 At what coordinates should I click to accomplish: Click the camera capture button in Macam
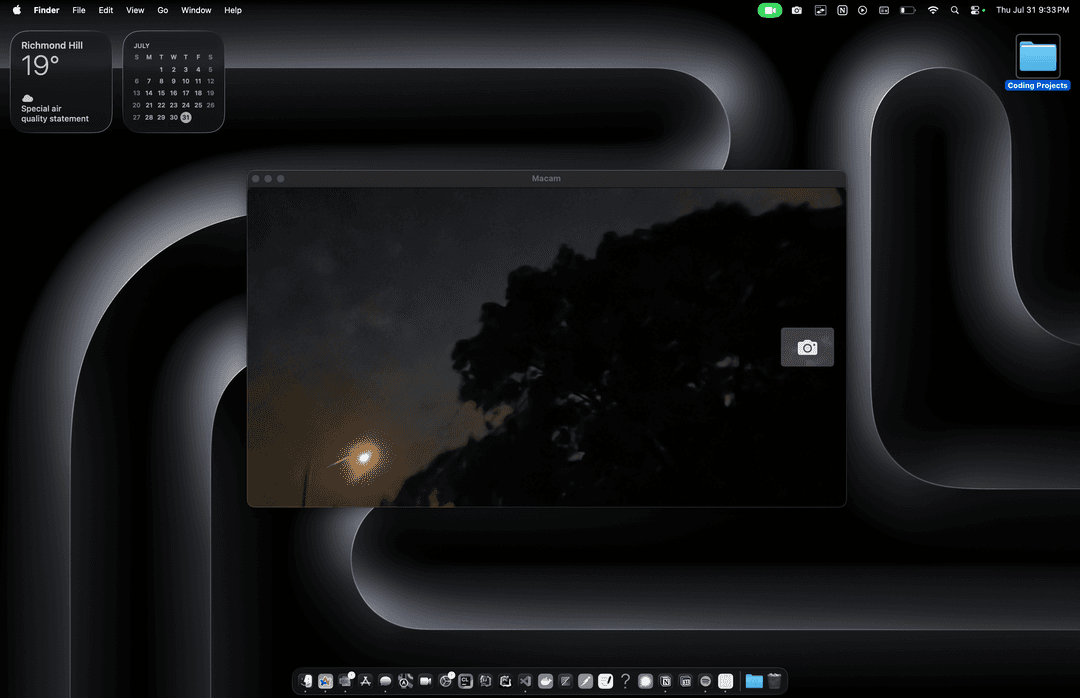tap(807, 347)
